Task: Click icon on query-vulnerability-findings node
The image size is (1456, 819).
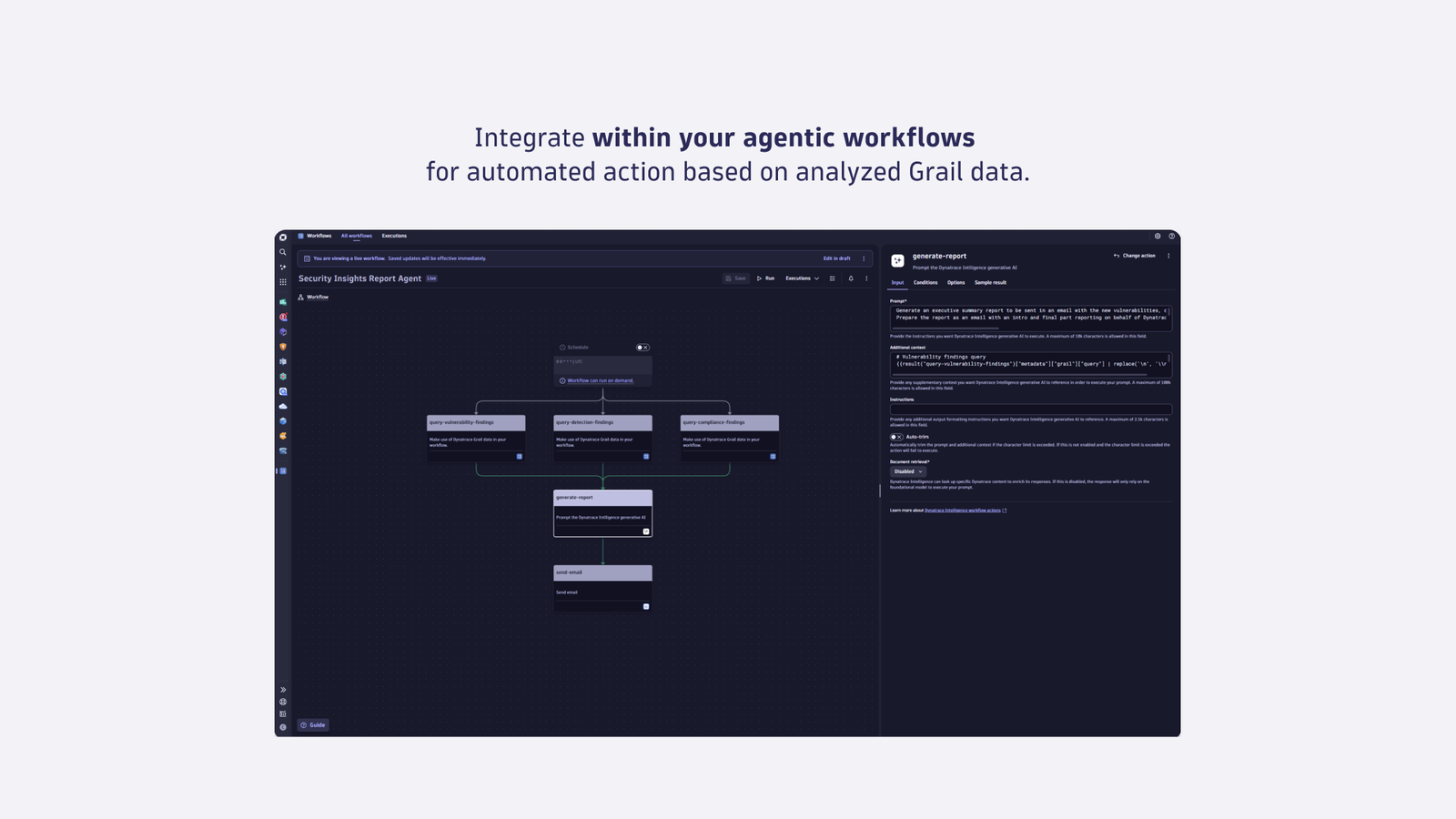Action: tap(520, 457)
